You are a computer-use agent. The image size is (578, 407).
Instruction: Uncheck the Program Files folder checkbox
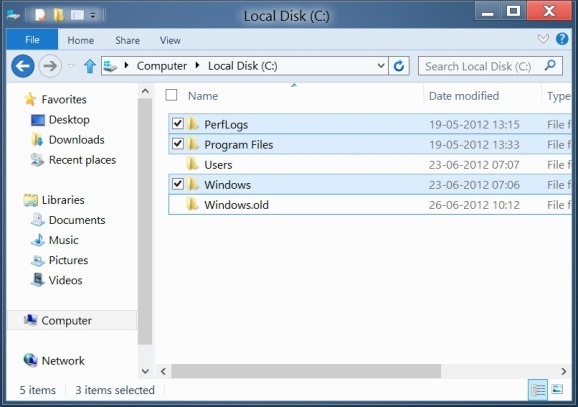pyautogui.click(x=178, y=143)
